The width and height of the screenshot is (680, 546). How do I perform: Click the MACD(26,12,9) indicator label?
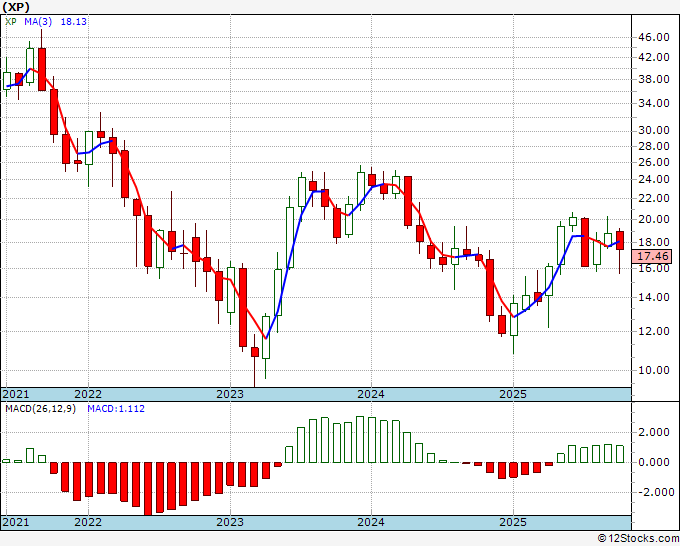click(40, 409)
